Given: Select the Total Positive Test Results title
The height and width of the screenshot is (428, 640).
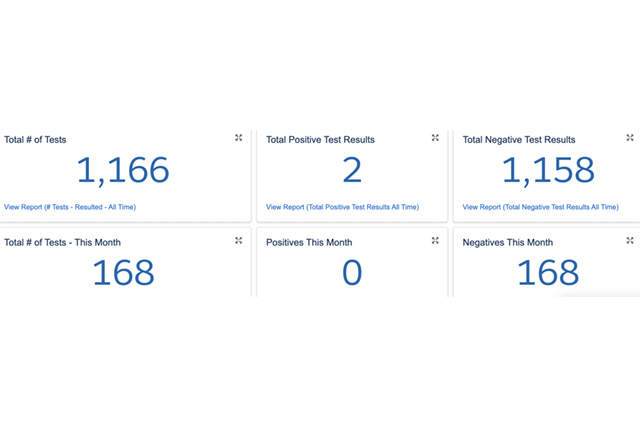Looking at the screenshot, I should pos(320,140).
